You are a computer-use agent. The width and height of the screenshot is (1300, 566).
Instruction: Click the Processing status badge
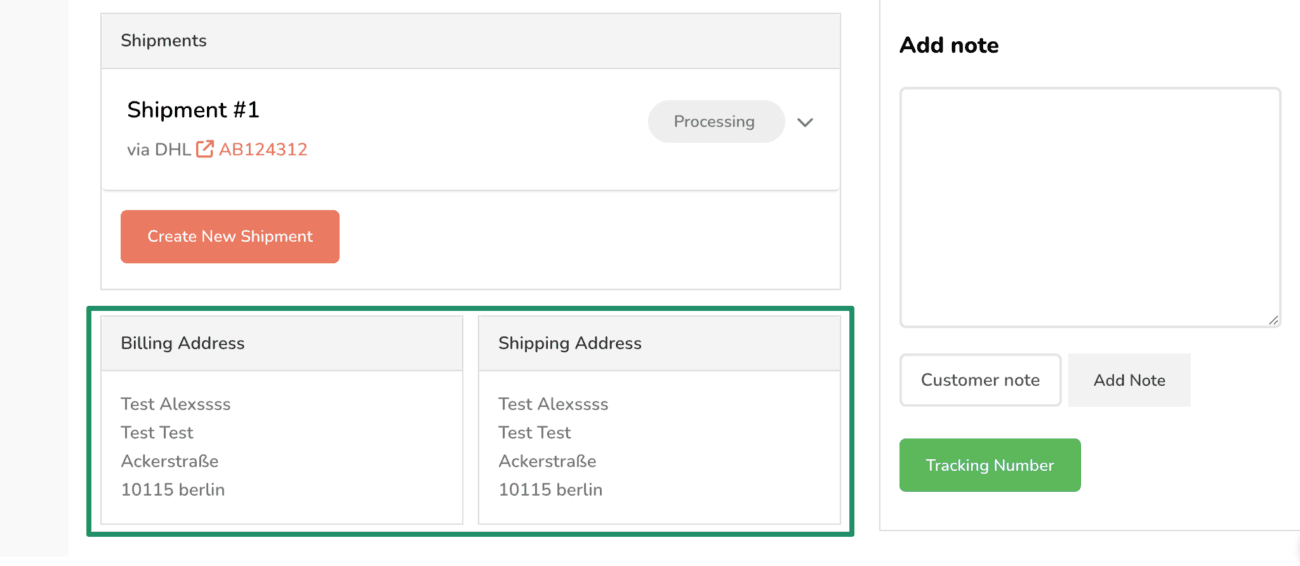pyautogui.click(x=715, y=121)
